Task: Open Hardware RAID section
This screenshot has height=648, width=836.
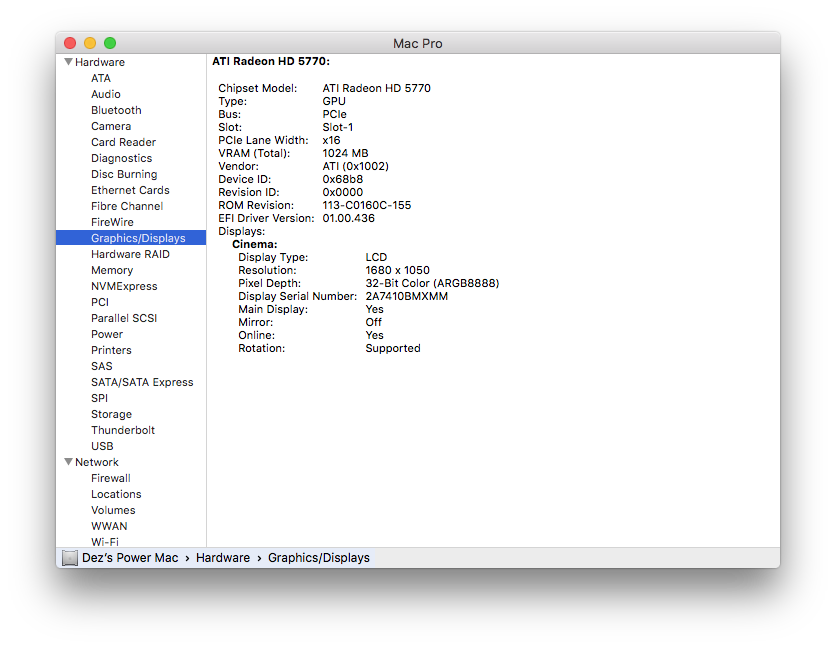Action: [130, 254]
